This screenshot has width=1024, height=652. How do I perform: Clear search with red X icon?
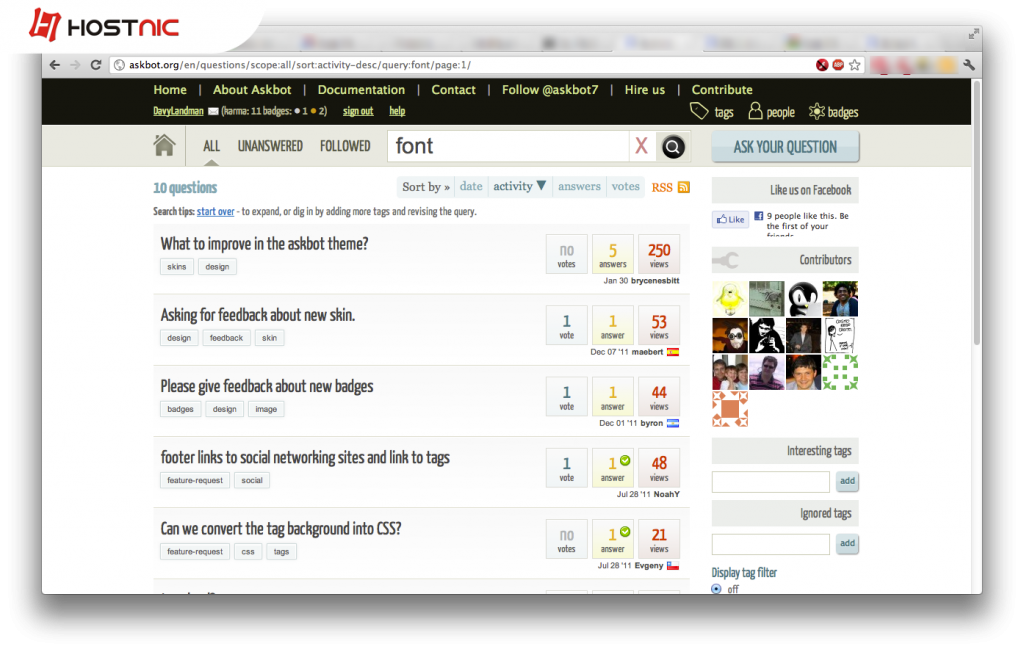pos(641,146)
